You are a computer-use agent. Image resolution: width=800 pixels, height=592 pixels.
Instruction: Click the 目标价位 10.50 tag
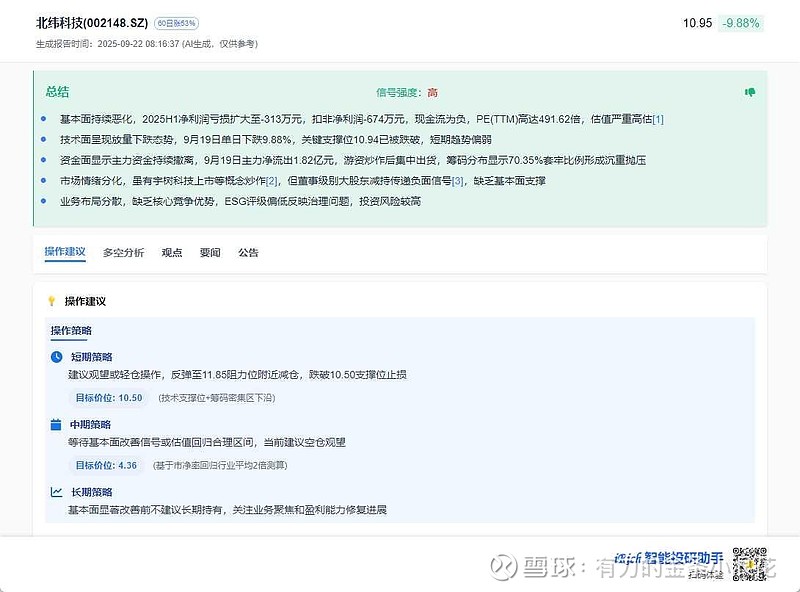[x=109, y=398]
